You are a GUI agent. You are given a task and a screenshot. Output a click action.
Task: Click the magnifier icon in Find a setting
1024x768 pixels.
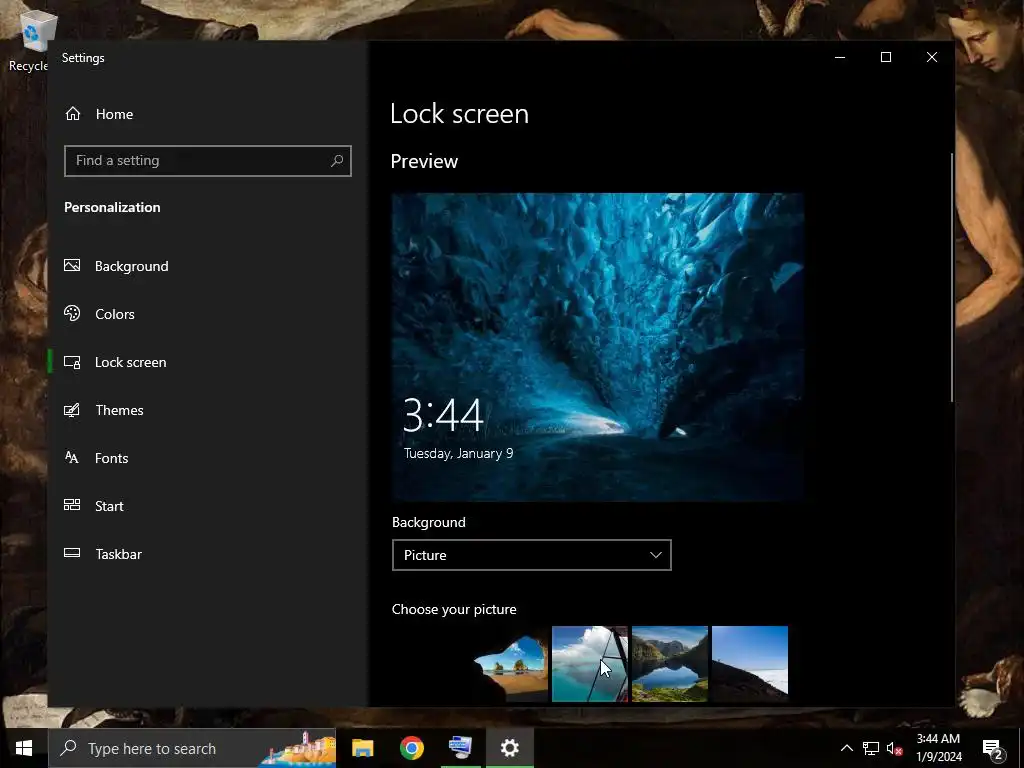coord(337,161)
